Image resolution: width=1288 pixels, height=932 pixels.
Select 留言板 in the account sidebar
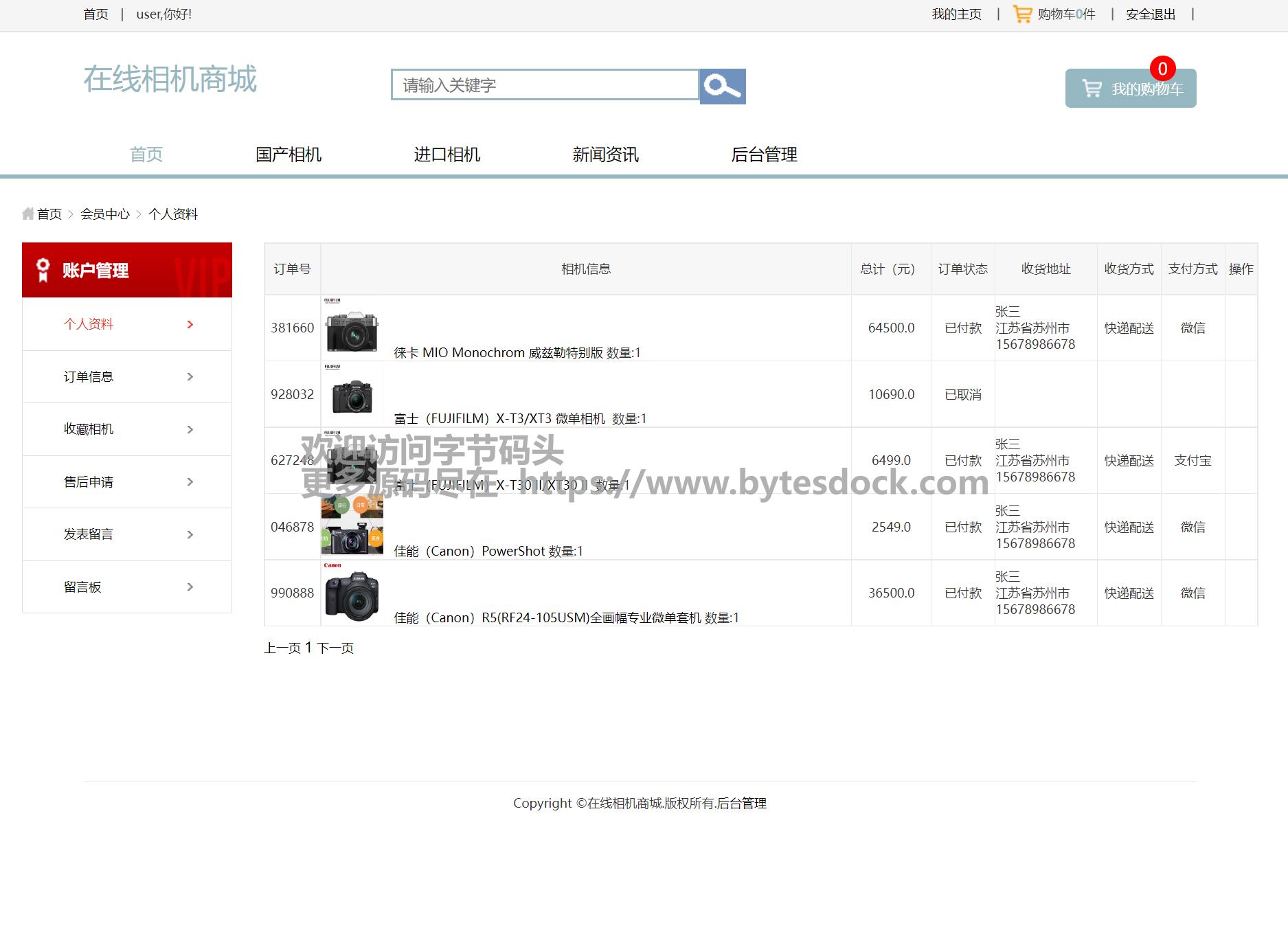tap(82, 587)
